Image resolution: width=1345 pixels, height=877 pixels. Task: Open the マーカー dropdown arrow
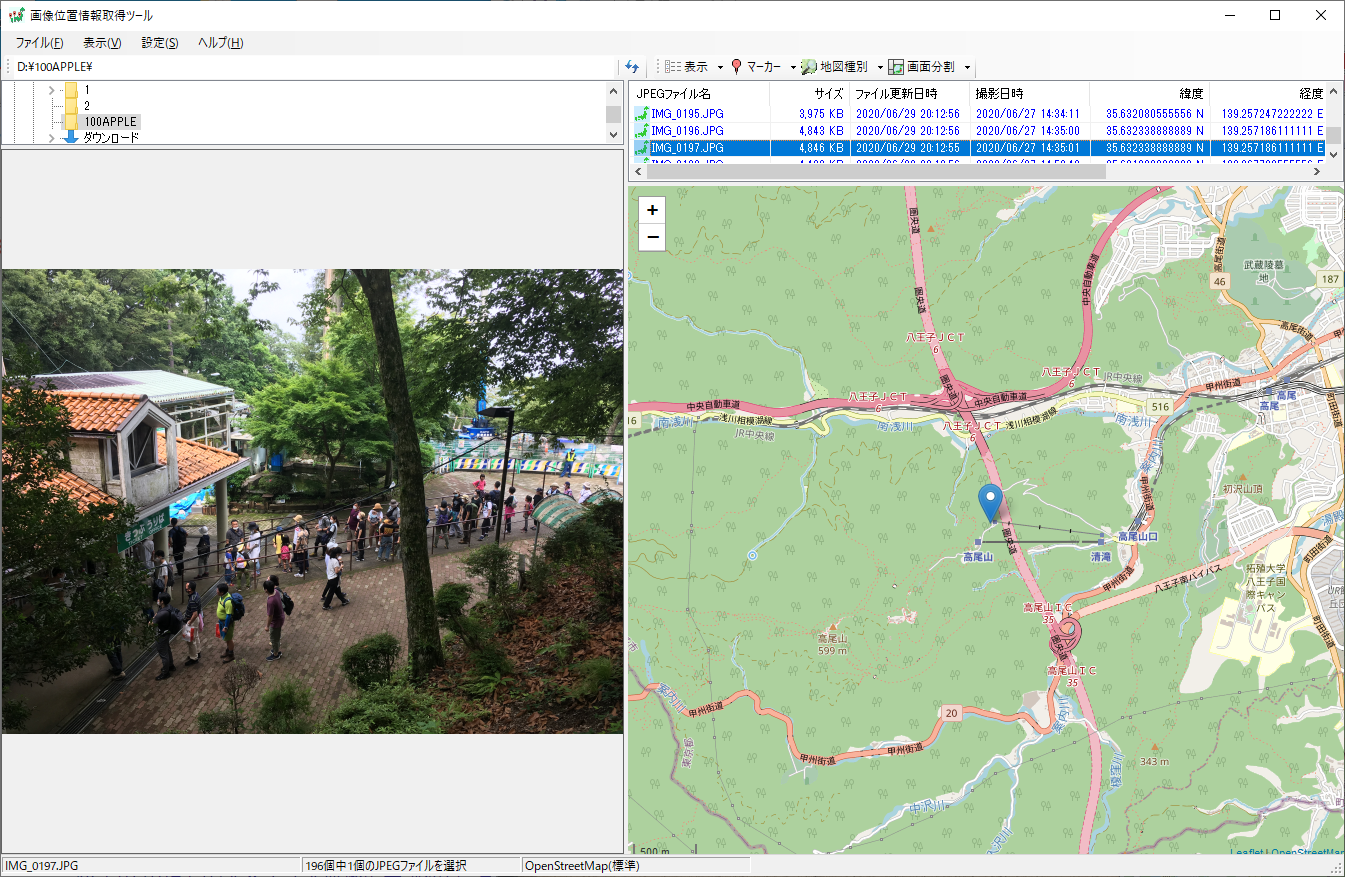(x=793, y=68)
